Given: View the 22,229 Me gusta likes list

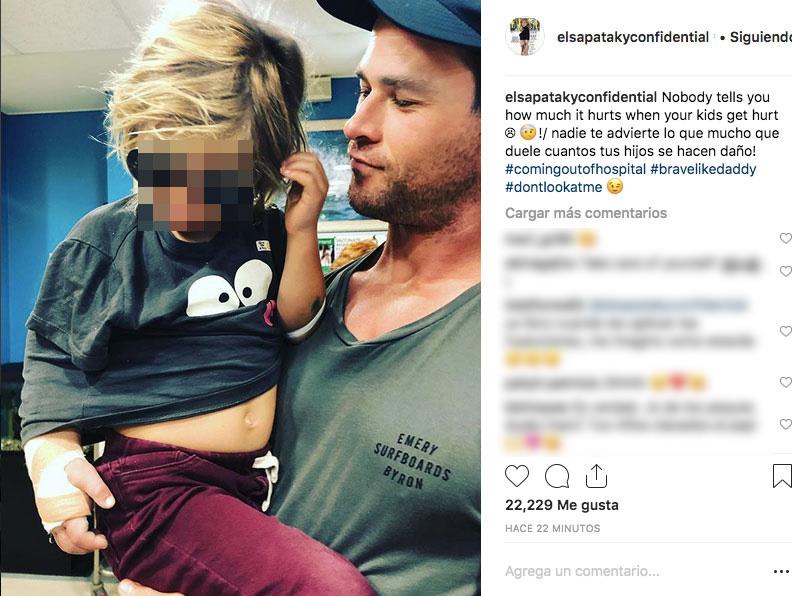Looking at the screenshot, I should [x=562, y=505].
